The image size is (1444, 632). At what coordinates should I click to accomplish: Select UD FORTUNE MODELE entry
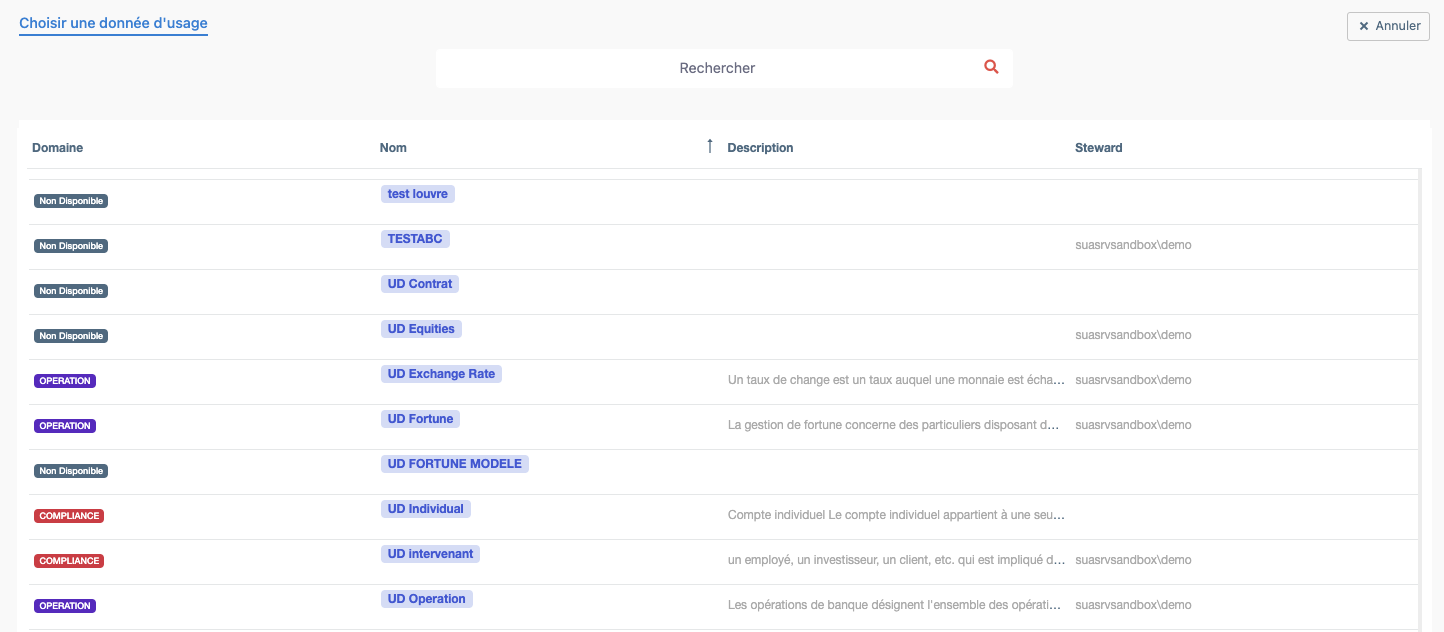[455, 464]
